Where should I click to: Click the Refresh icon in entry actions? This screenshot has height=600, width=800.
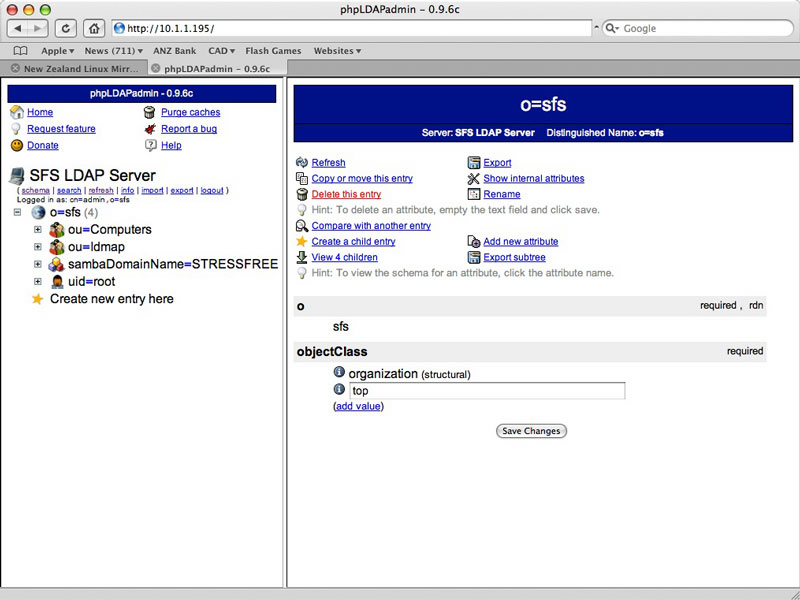tap(302, 162)
